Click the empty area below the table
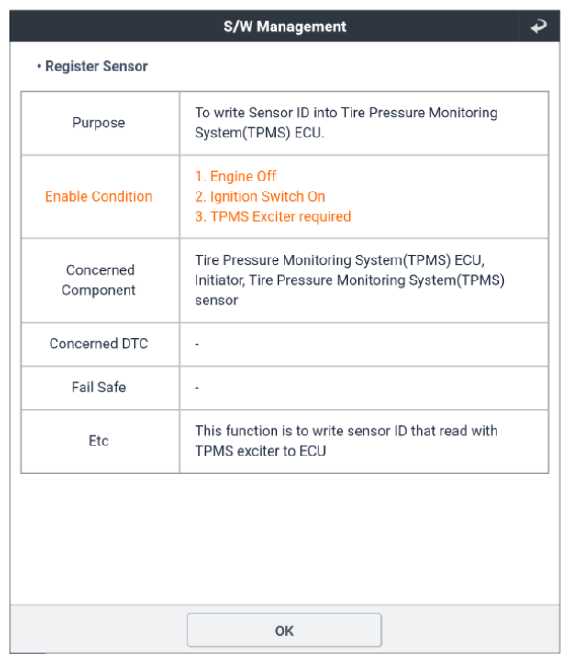570x663 pixels. [285, 539]
